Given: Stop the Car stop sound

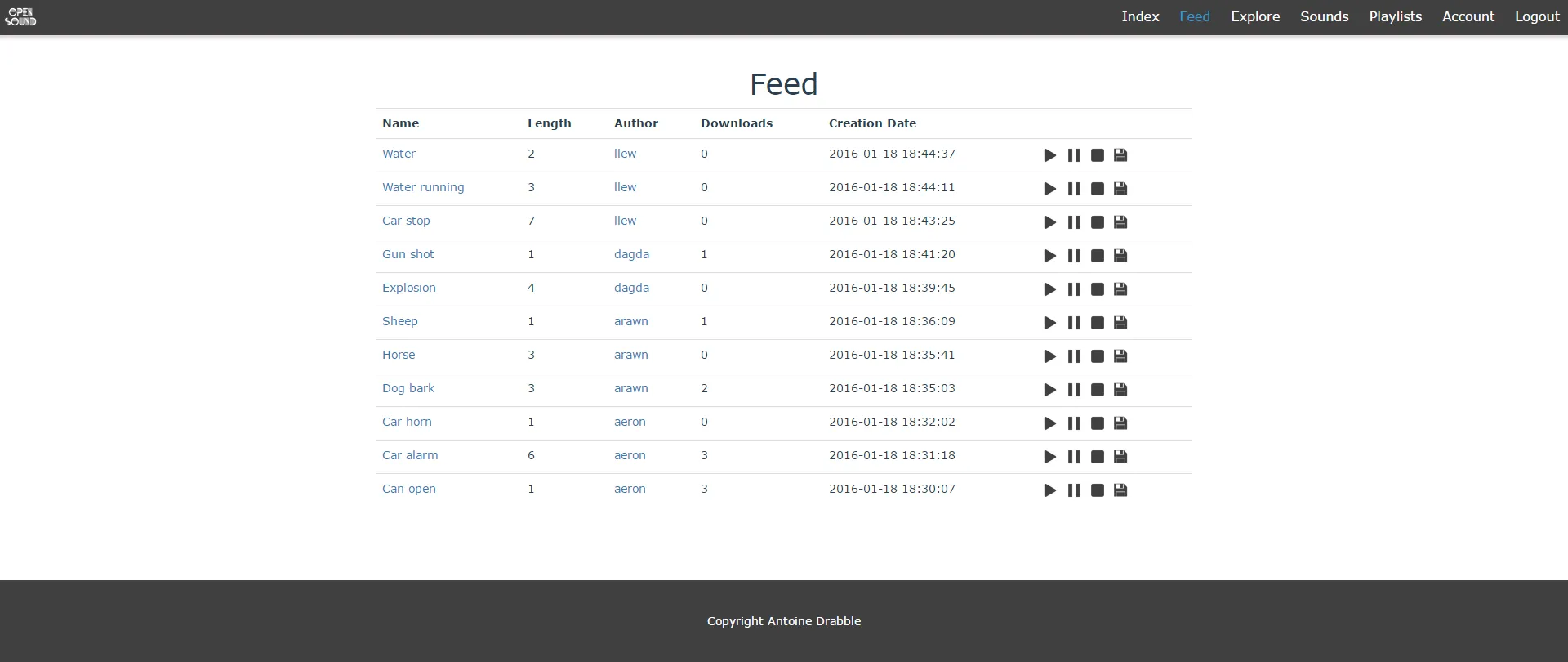Looking at the screenshot, I should (x=1098, y=222).
